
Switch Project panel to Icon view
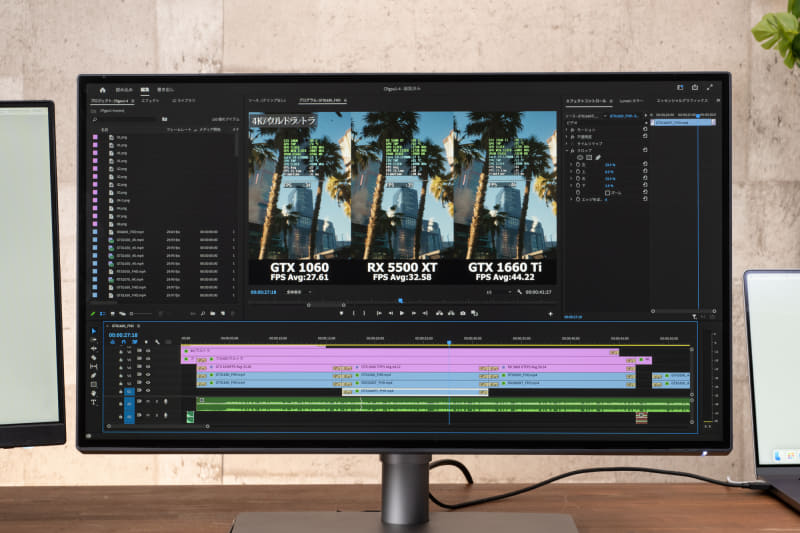click(113, 314)
